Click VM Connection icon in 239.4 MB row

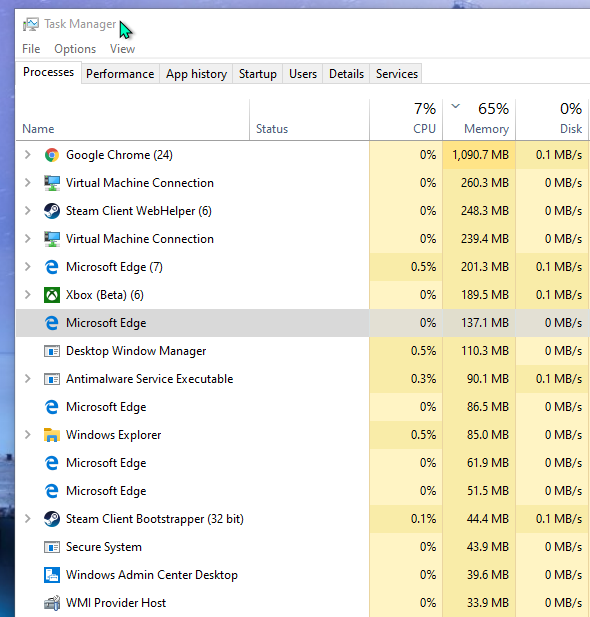52,239
